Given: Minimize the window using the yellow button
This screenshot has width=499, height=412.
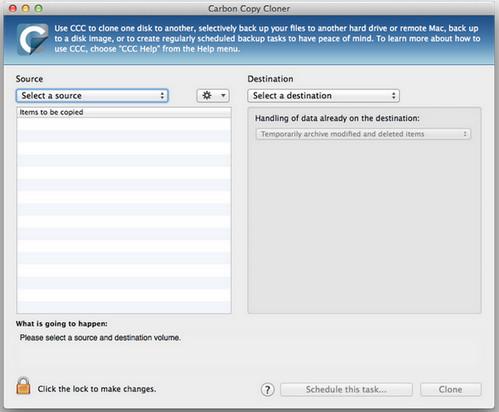Looking at the screenshot, I should 26,8.
